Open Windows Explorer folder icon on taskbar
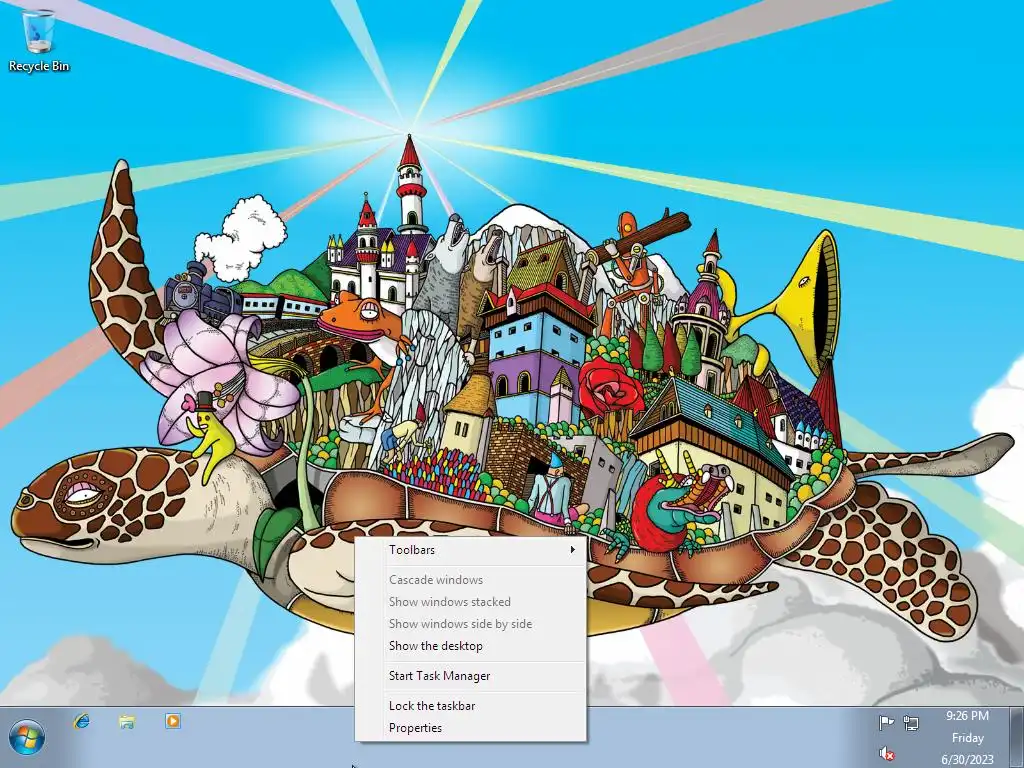Screen dimensions: 1024x768 (127, 721)
